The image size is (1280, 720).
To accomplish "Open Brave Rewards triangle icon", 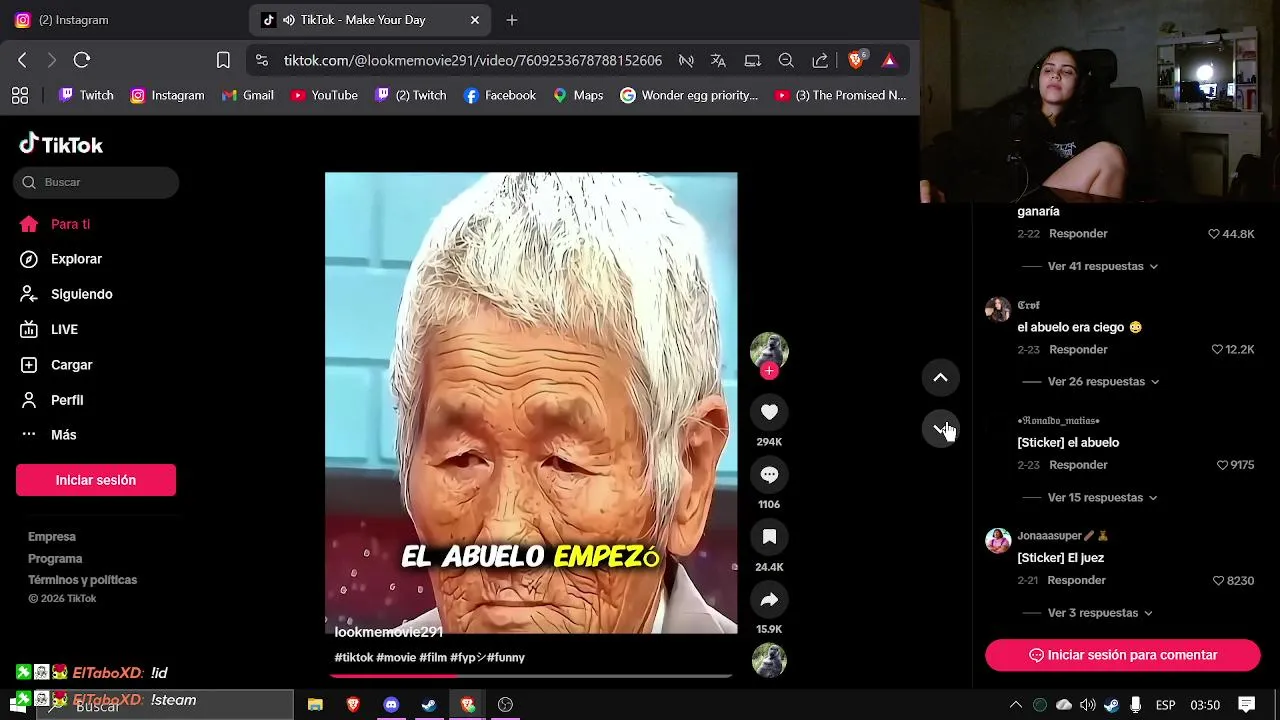I will pyautogui.click(x=889, y=61).
